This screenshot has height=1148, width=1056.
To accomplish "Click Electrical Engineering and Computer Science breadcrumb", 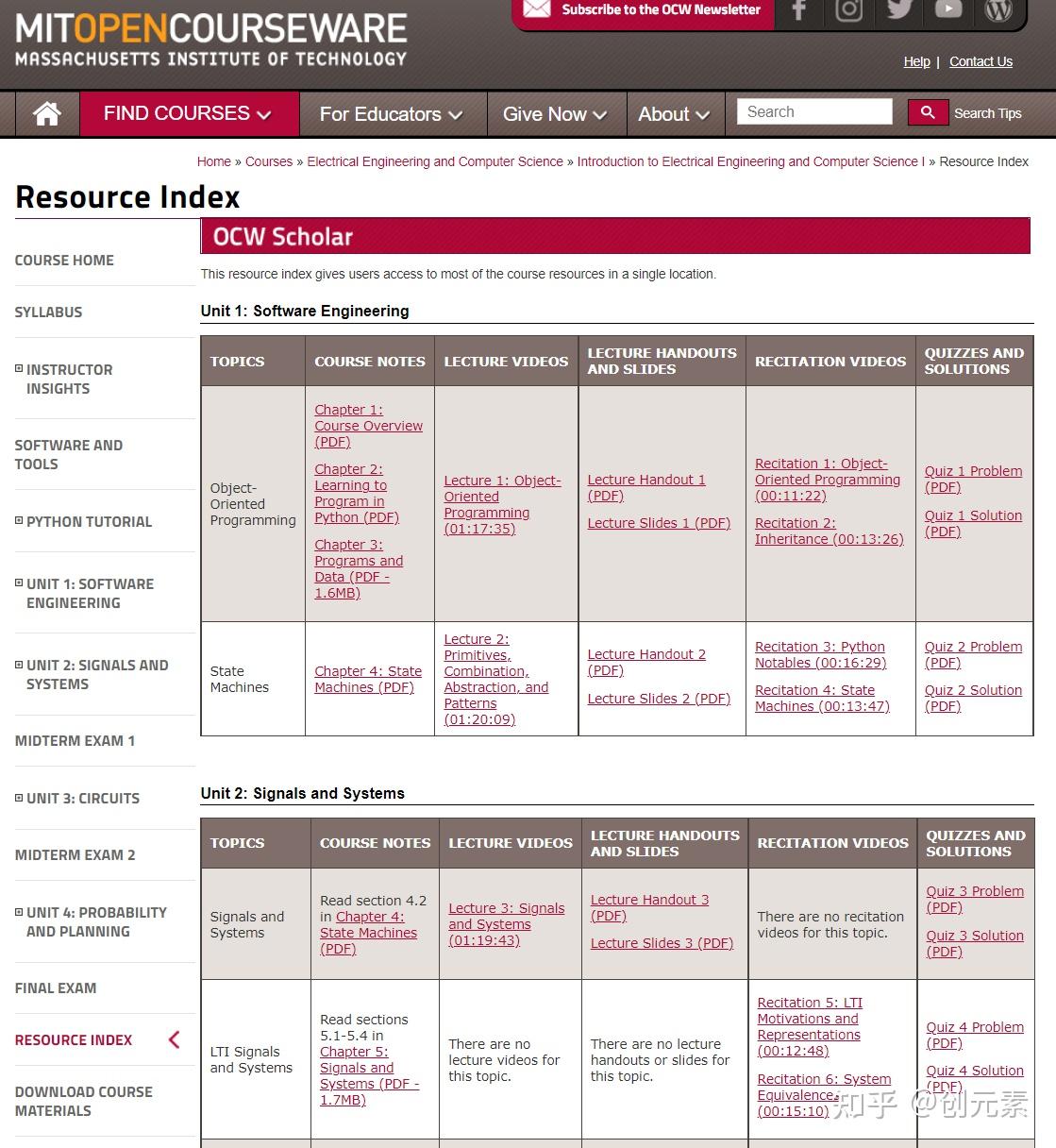I will tap(435, 161).
